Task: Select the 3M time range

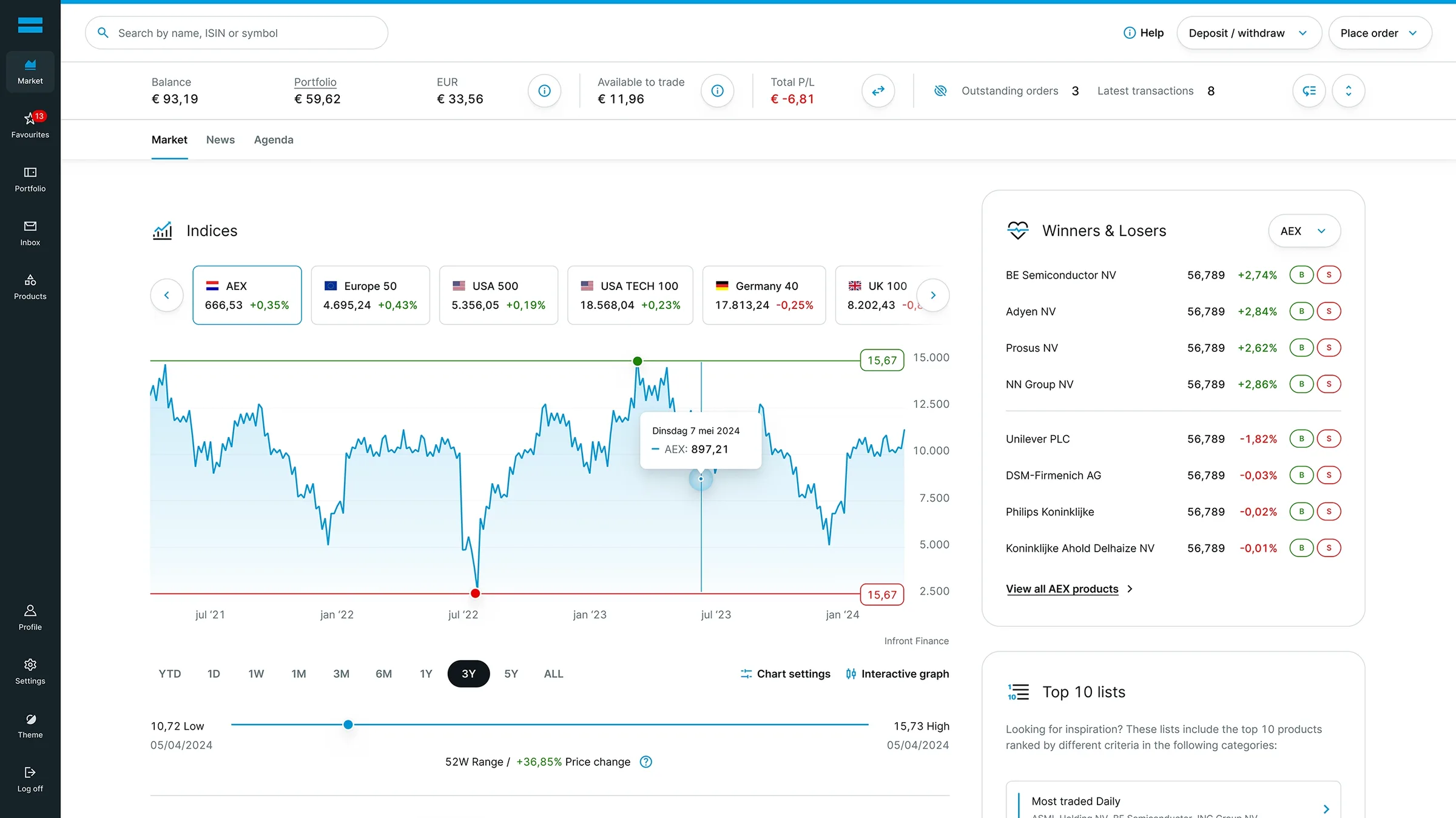Action: [341, 674]
